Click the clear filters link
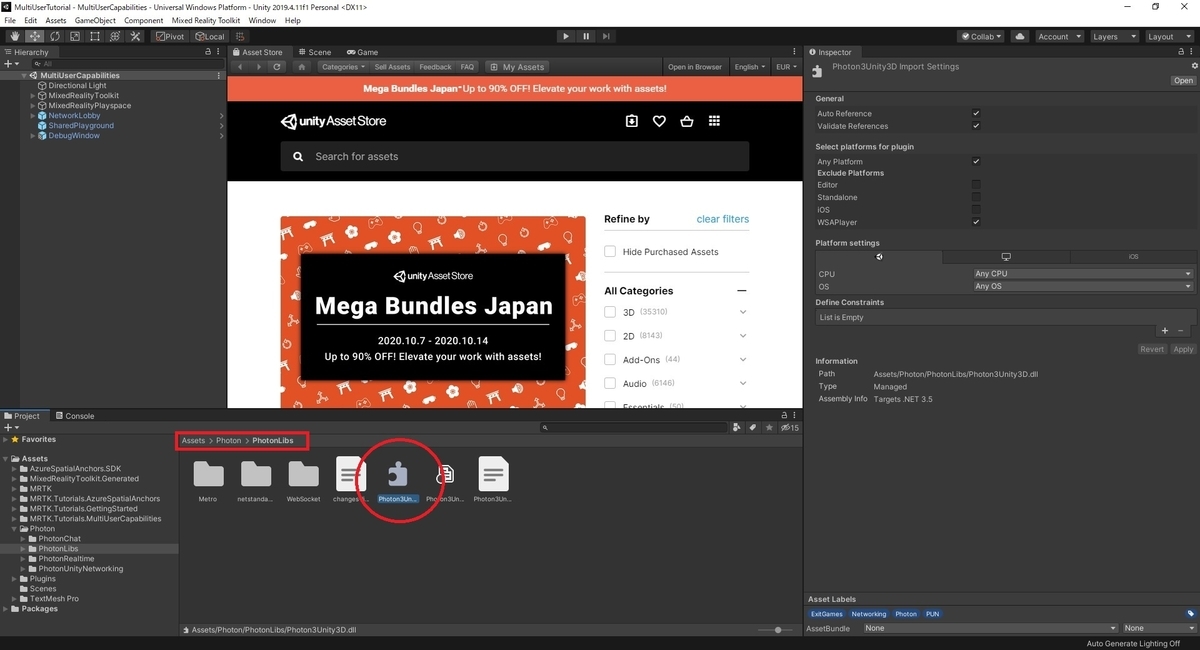Screen dimensions: 1200x650 coord(722,219)
